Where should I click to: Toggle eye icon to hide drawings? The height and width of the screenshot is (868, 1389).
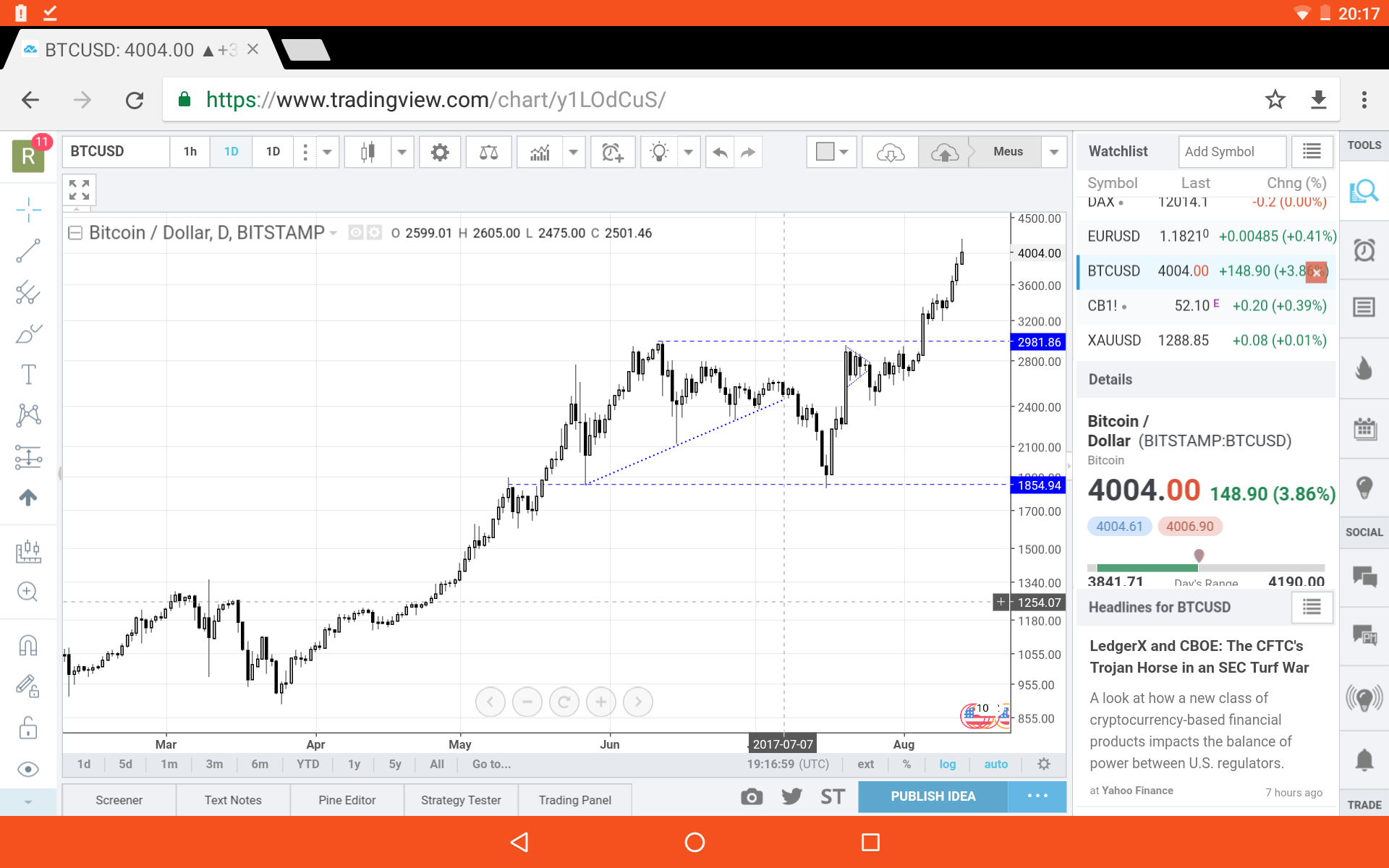(28, 769)
